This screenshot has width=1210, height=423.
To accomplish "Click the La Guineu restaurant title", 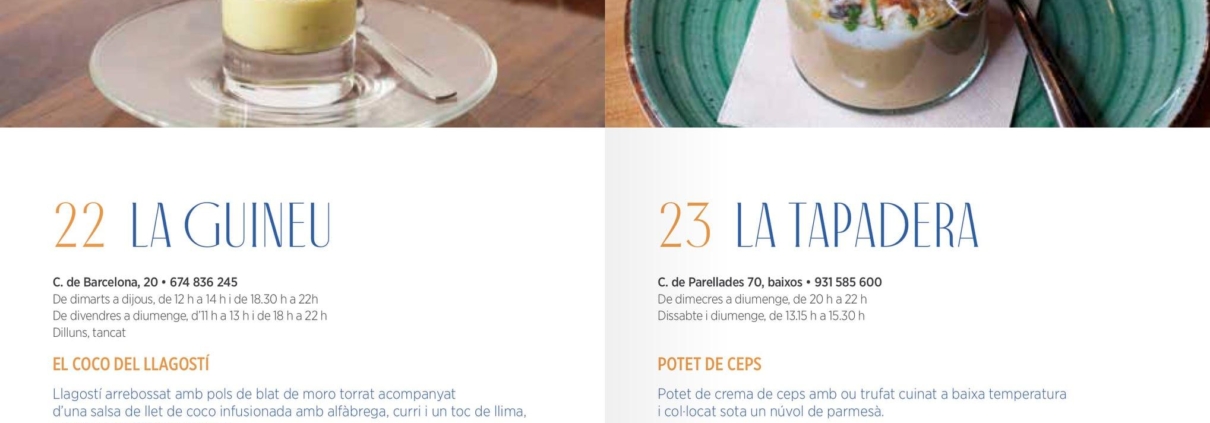I will [230, 225].
